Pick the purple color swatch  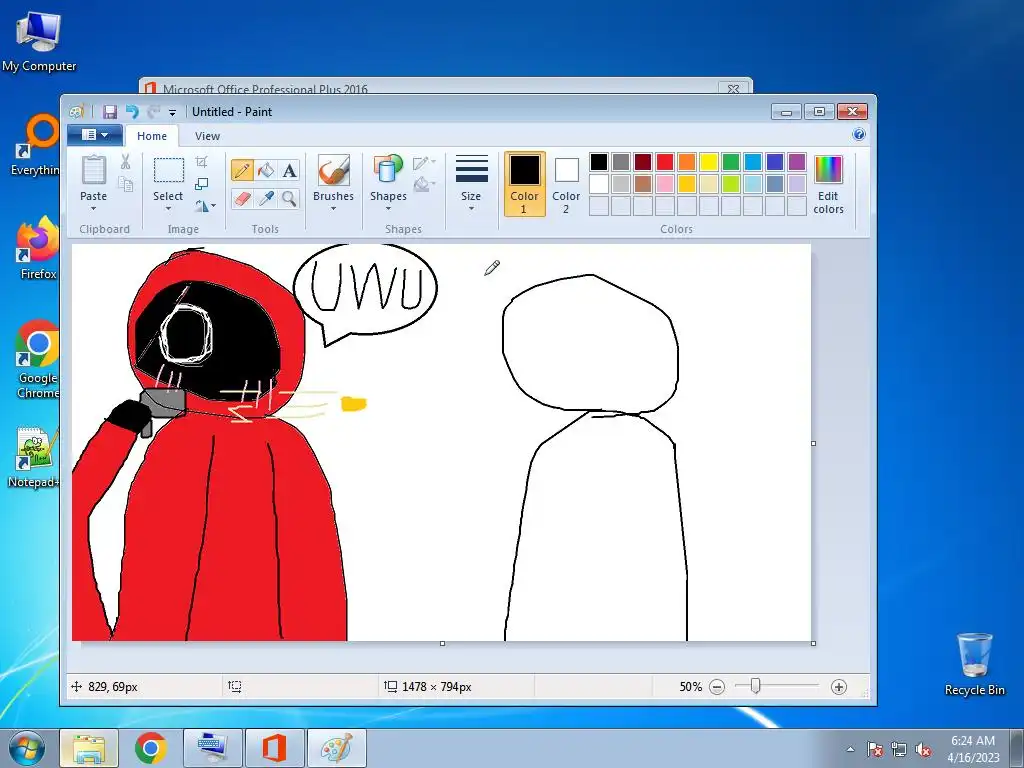[x=797, y=161]
